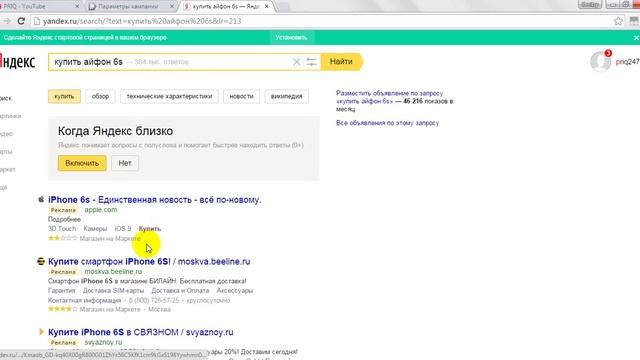Viewport: 640px width, 360px height.
Task: Click the Подробнее link under apple.com
Action: click(64, 219)
